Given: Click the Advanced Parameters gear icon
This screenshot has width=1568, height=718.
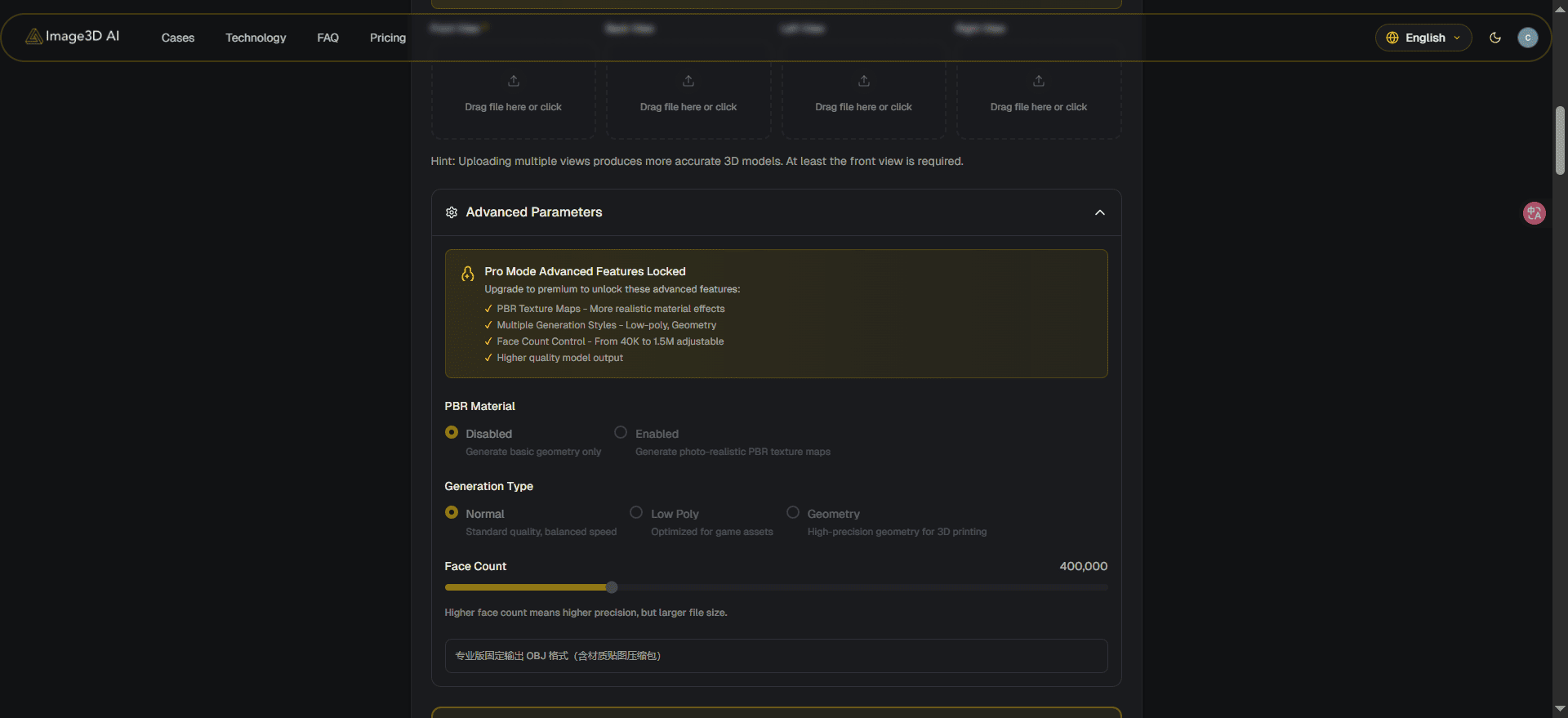Looking at the screenshot, I should pos(451,212).
